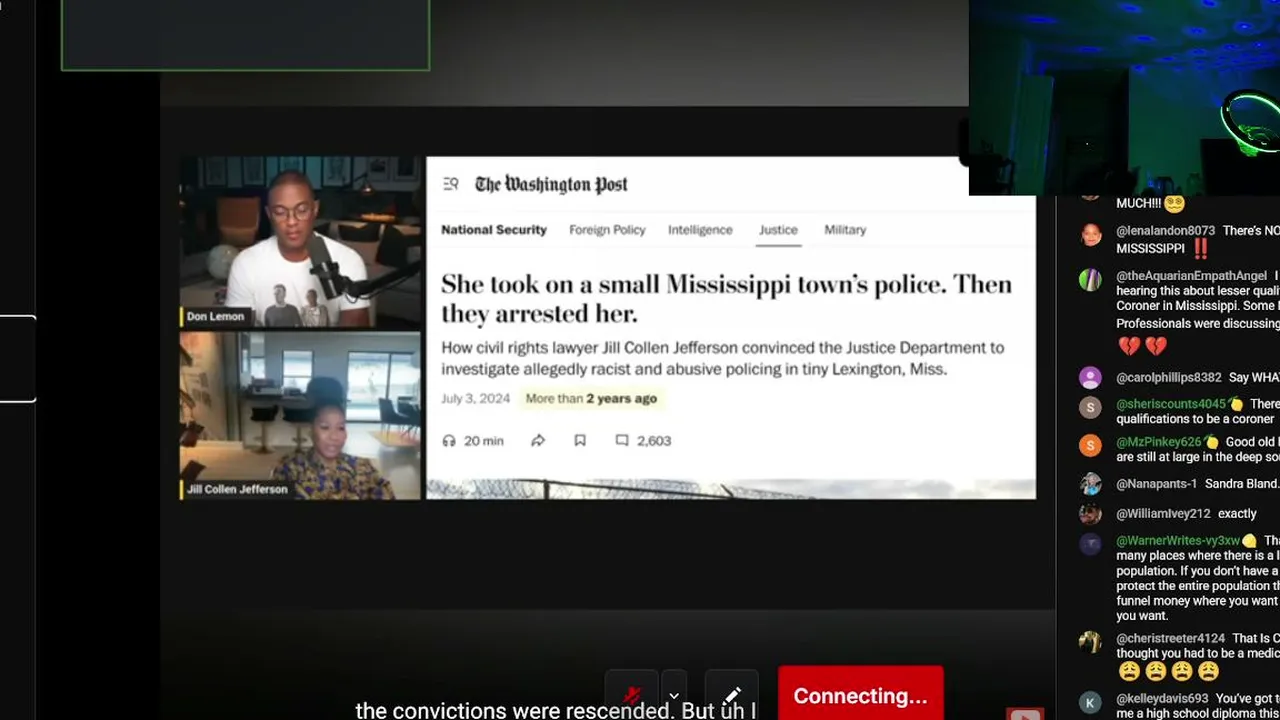Click the webcam overlay with blue lights
The image size is (1280, 720).
coord(1124,97)
